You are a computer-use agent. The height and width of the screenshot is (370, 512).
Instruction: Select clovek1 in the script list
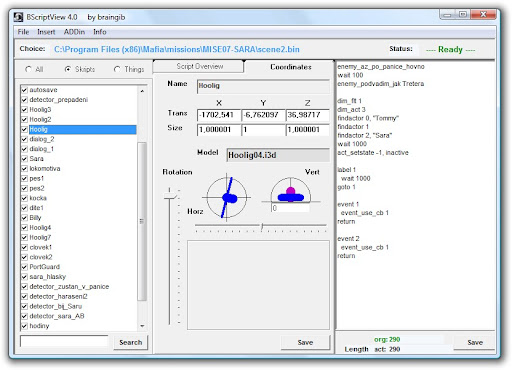(x=40, y=247)
